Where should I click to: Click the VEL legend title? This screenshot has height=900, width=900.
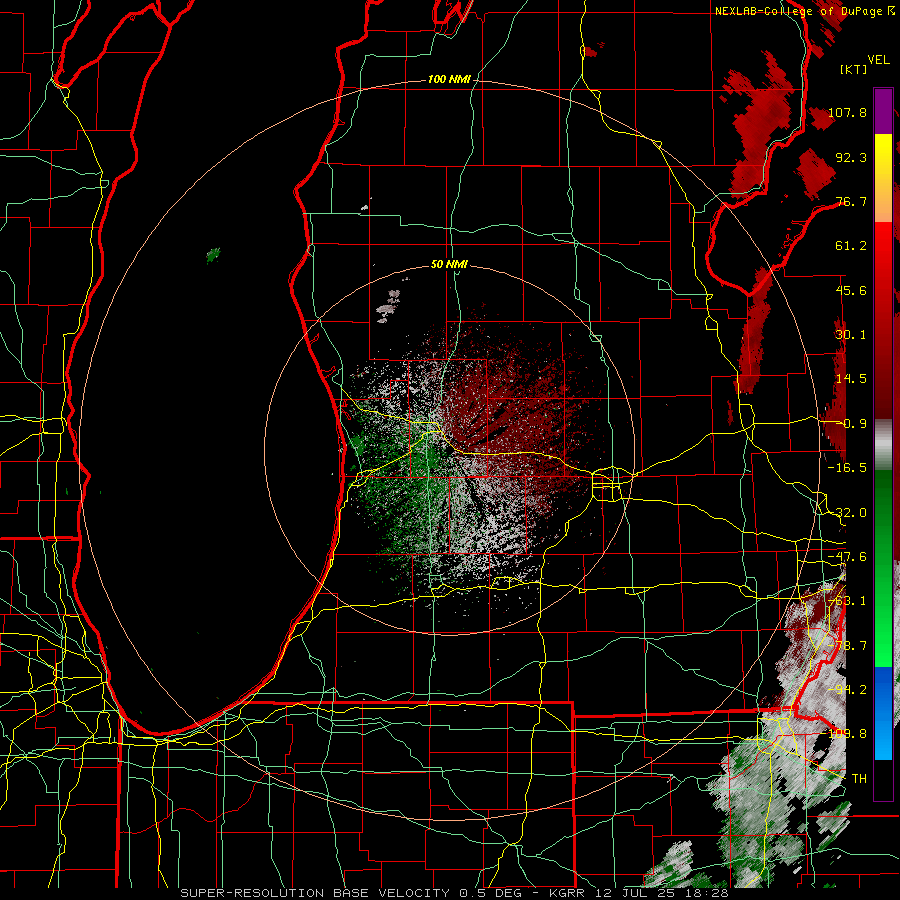[878, 60]
